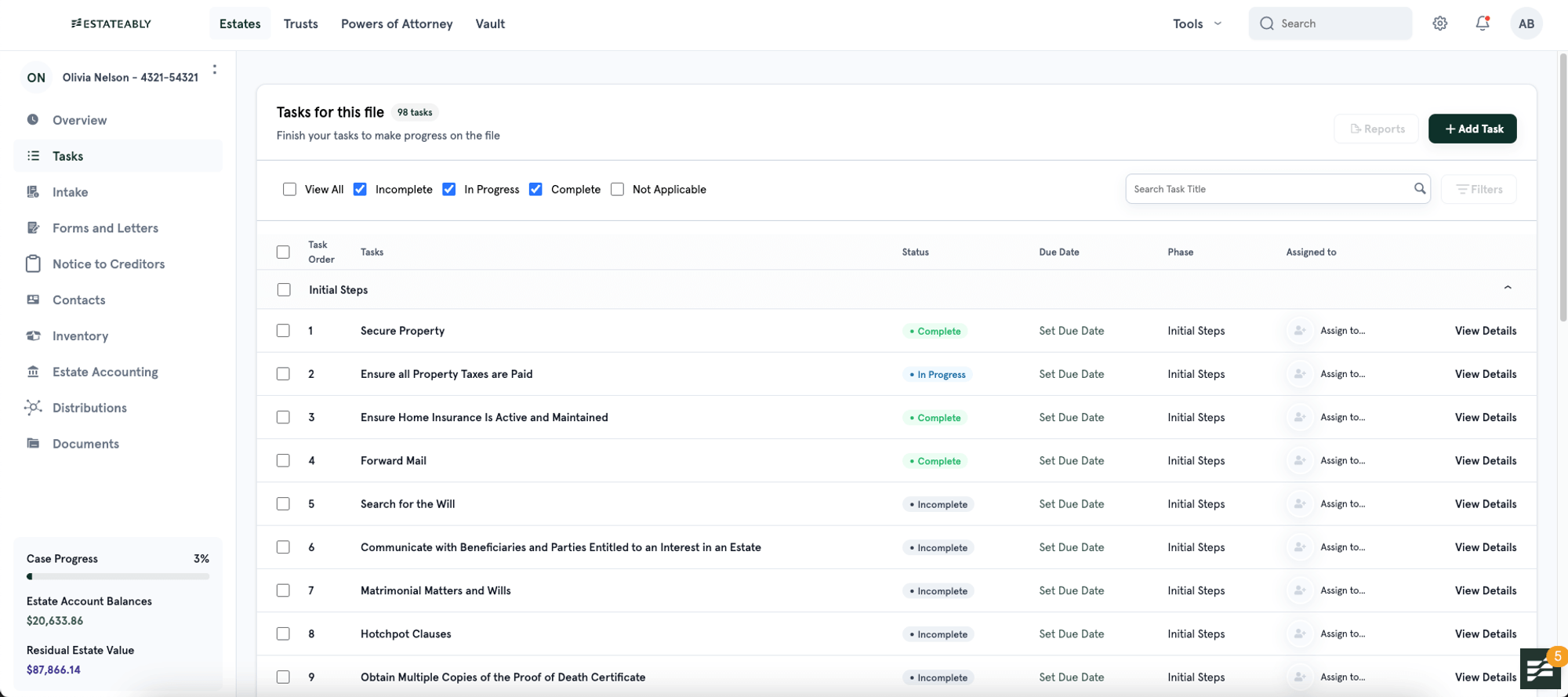Click the Notice to Creditors clipboard icon

(x=33, y=264)
